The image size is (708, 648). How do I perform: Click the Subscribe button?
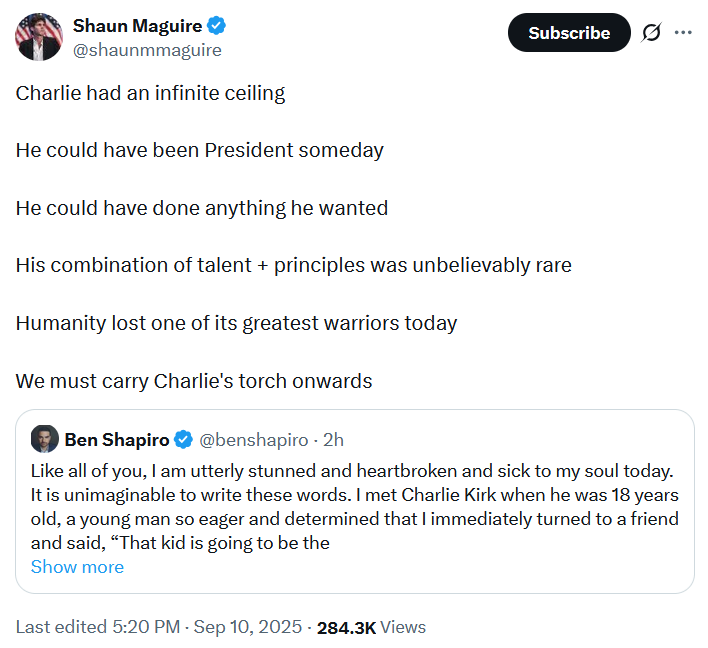pos(569,33)
